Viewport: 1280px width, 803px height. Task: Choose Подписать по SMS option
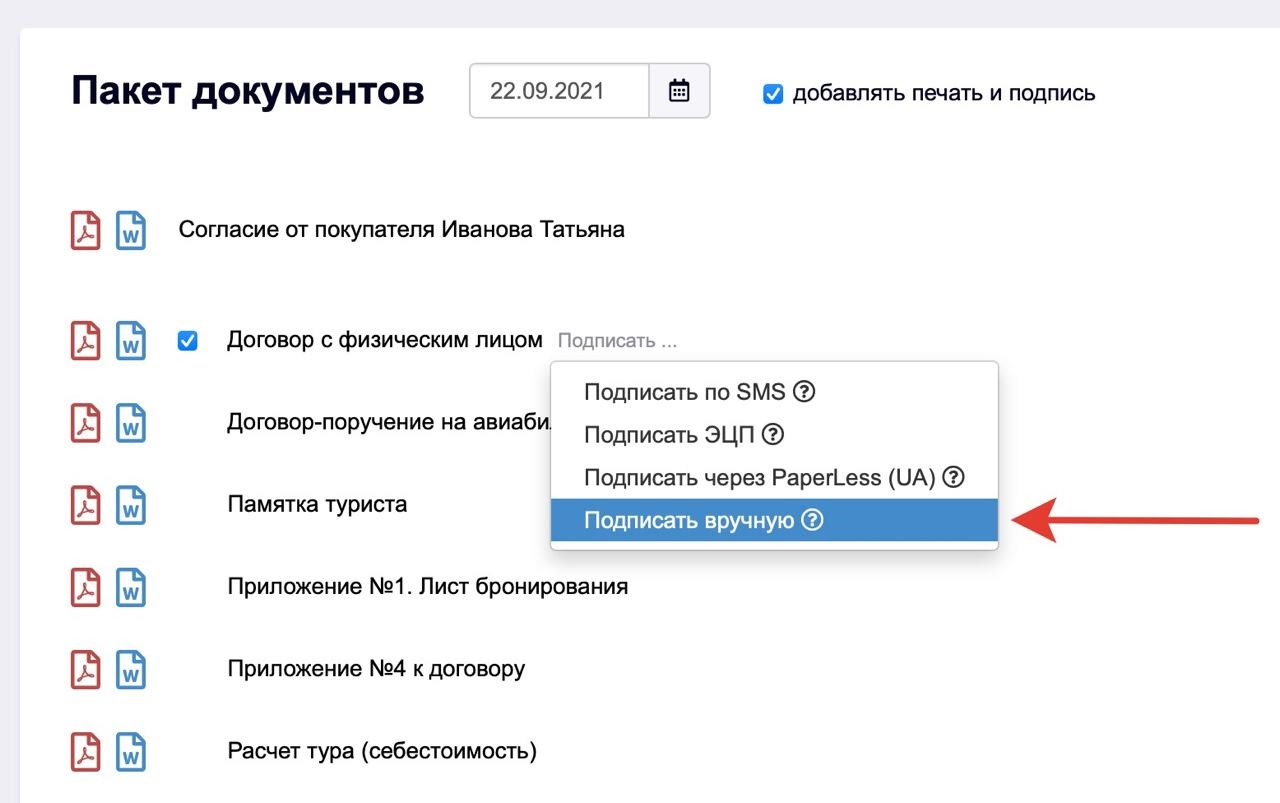684,392
